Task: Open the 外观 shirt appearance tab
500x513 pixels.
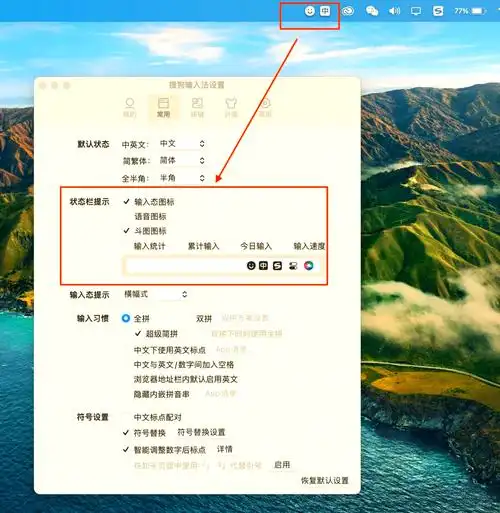Action: [231, 108]
